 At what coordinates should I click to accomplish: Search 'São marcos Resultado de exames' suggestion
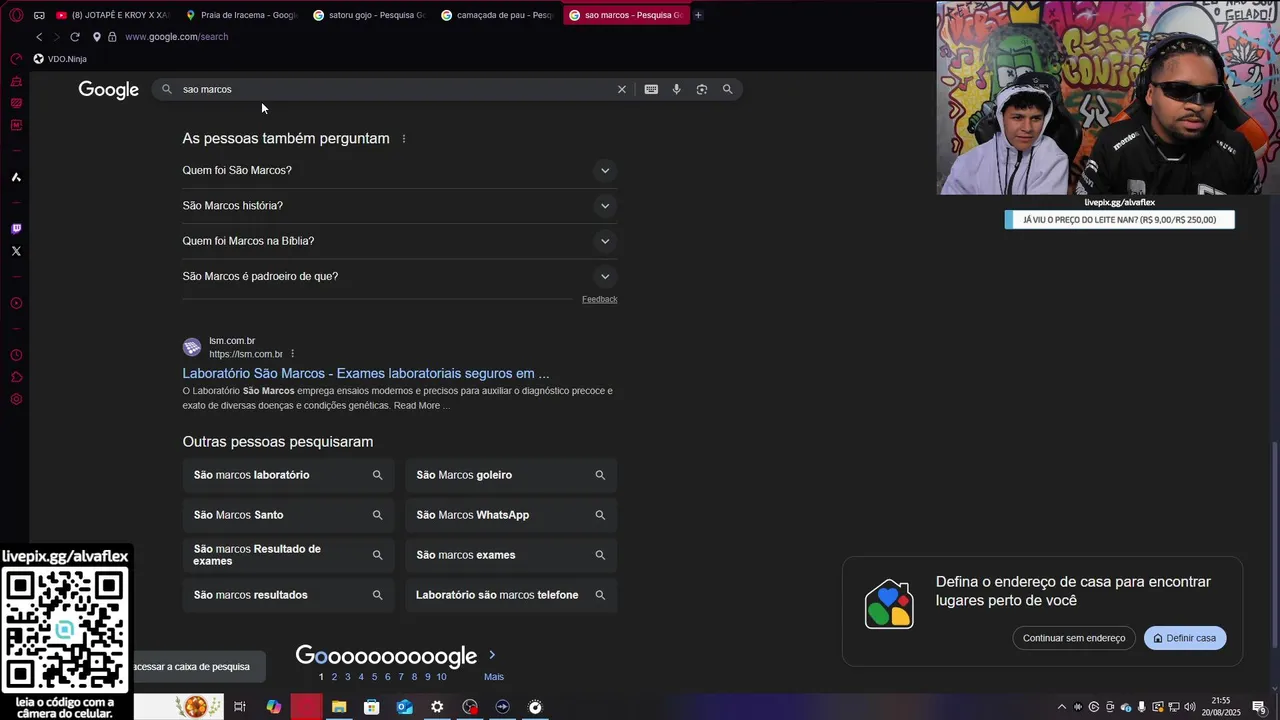pos(289,555)
